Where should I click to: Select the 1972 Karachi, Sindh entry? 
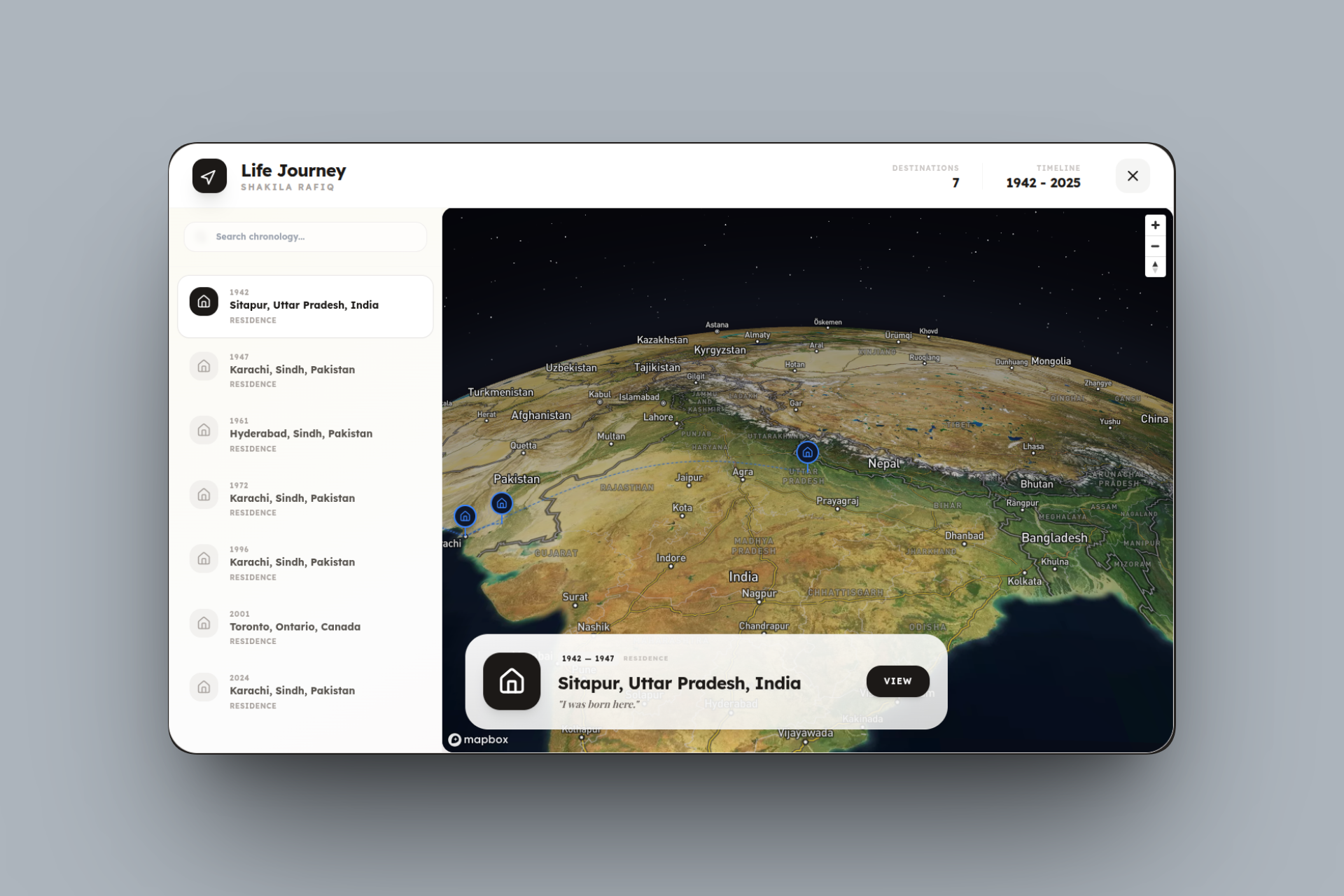305,499
